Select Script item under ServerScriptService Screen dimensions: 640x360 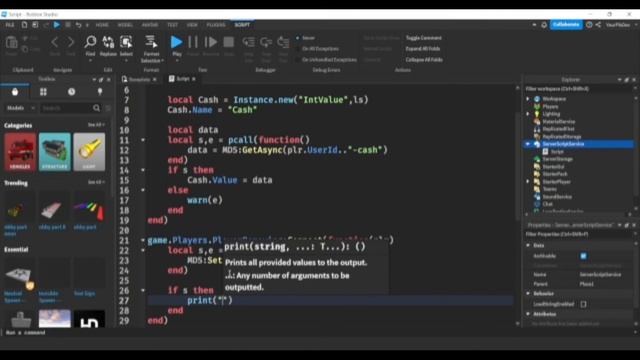click(557, 151)
